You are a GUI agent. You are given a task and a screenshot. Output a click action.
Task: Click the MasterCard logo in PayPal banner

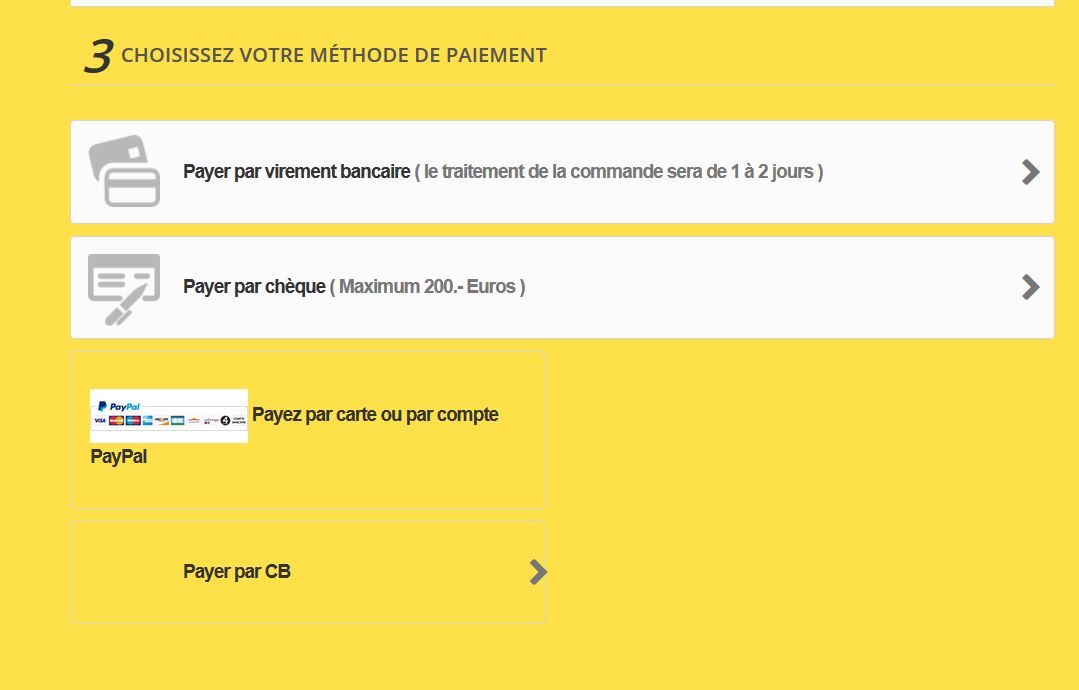(116, 420)
